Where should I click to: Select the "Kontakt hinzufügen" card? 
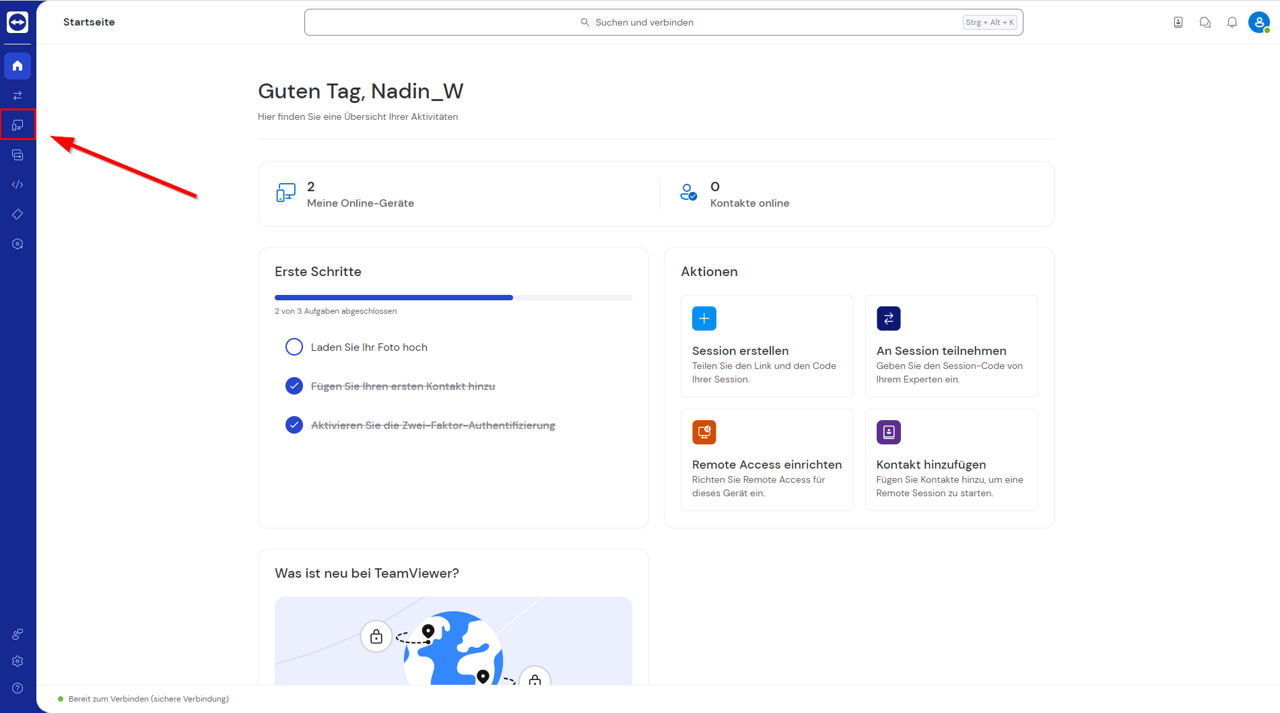pyautogui.click(x=951, y=460)
